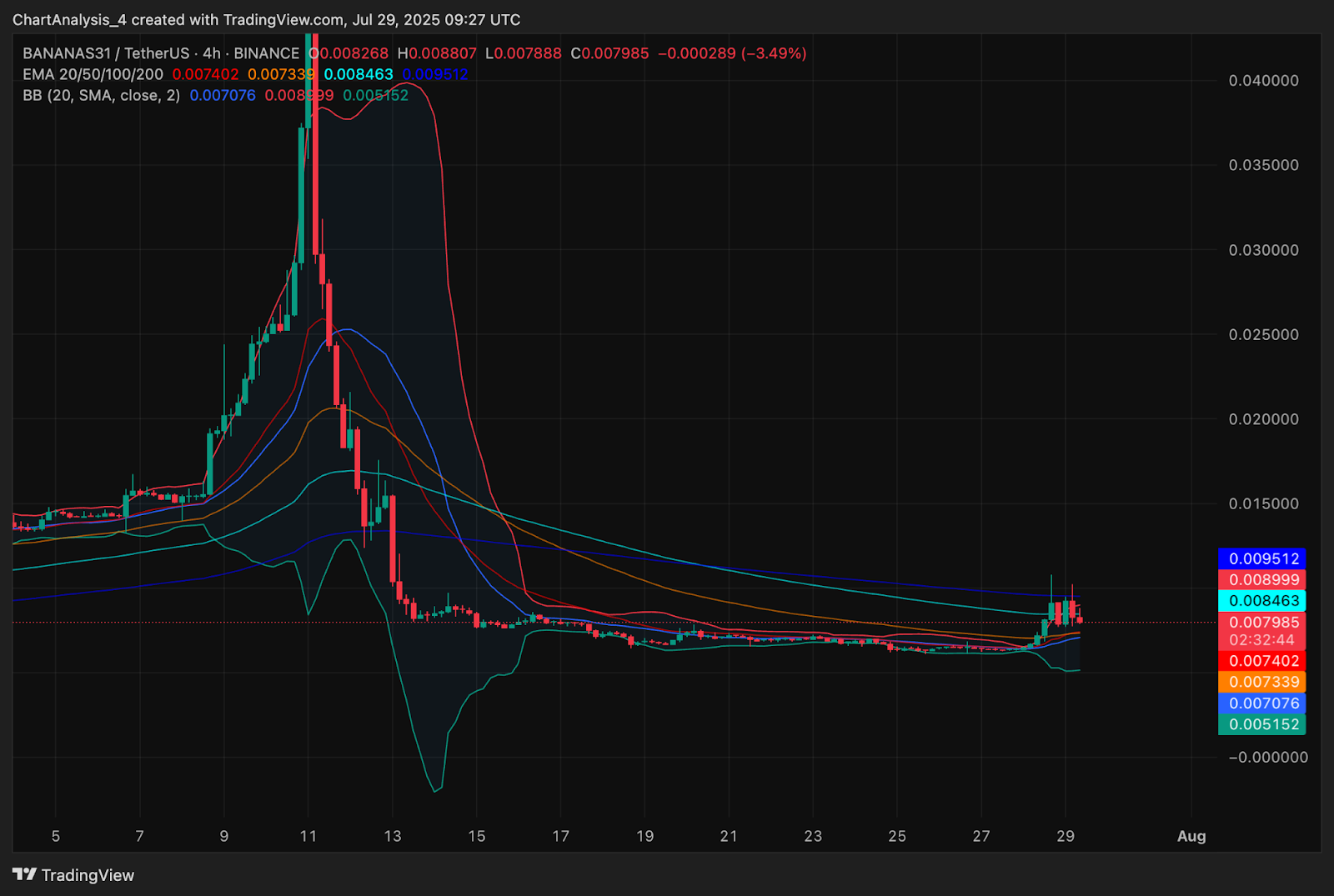Select the BB (20, SMA, close, 2) indicator label

click(x=101, y=95)
